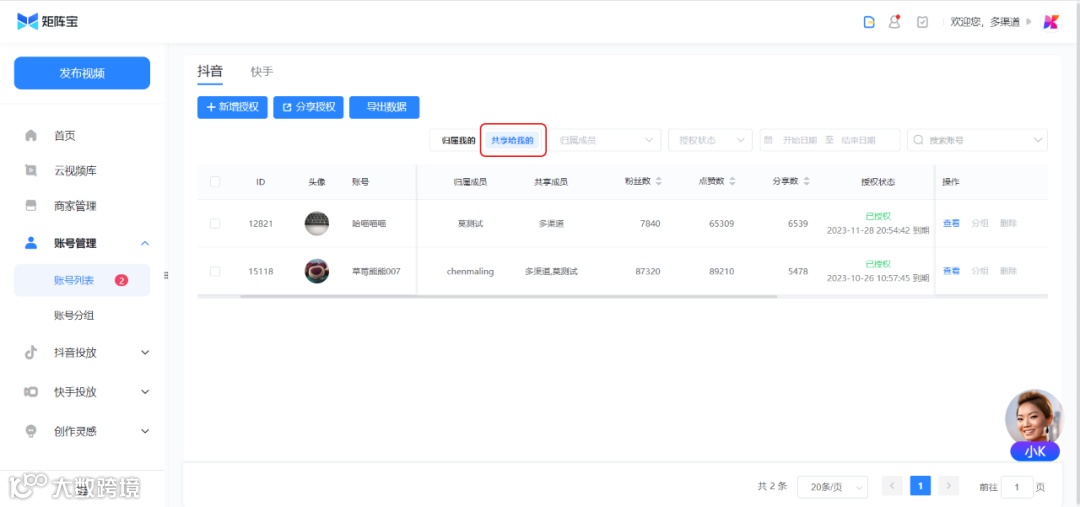Open the user notification icon with red dot

[x=894, y=21]
